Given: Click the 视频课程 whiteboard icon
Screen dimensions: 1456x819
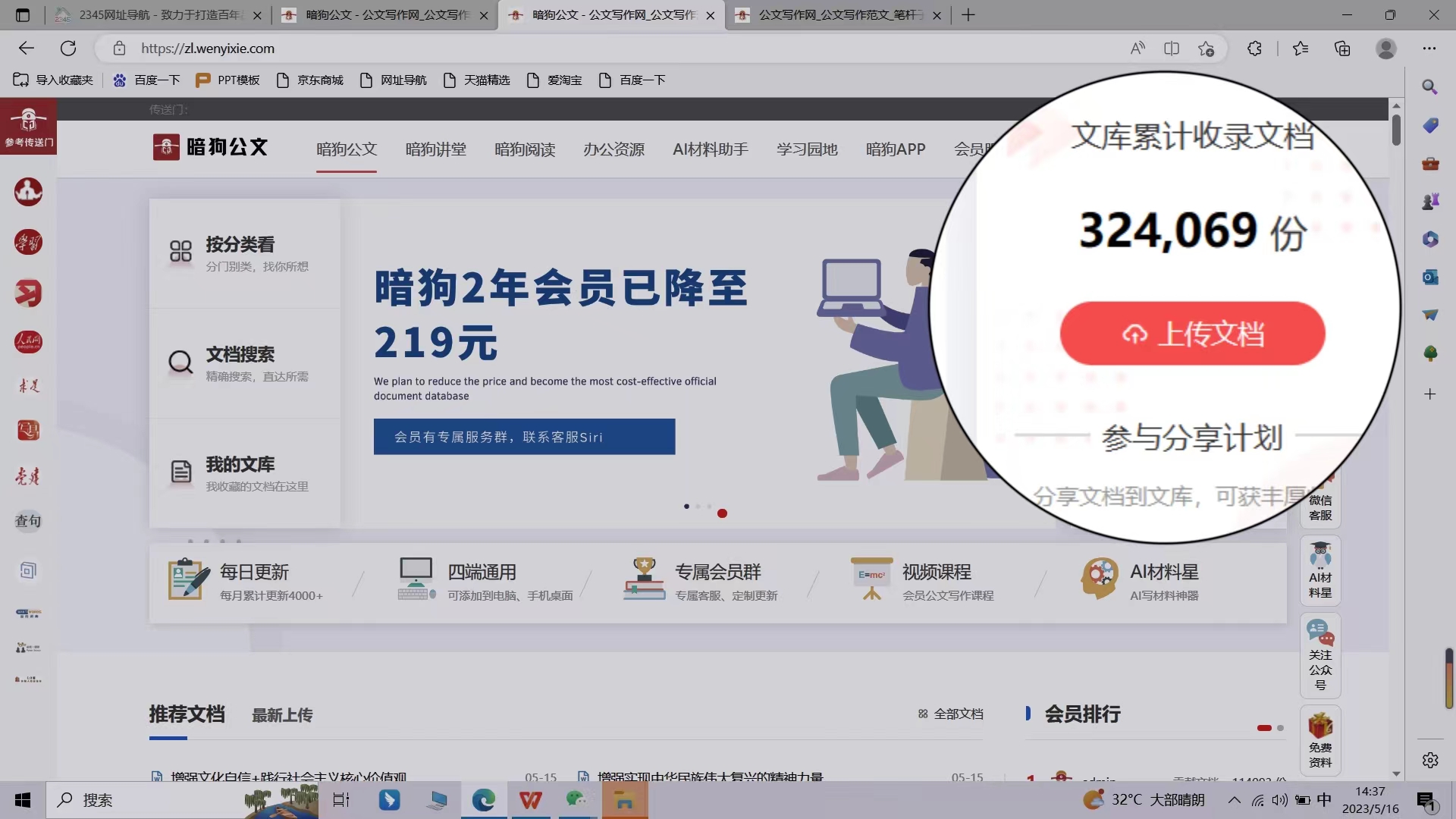Looking at the screenshot, I should pos(871,579).
